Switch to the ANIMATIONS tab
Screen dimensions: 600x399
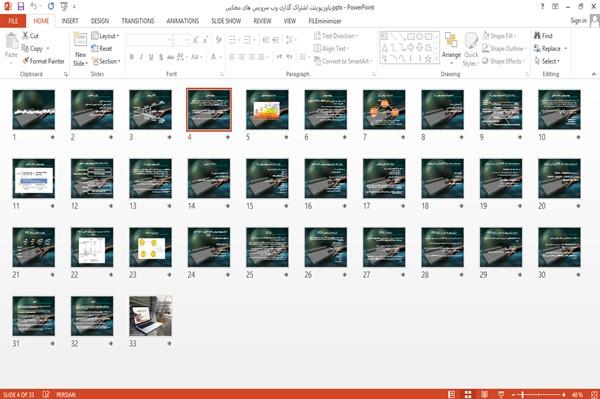click(x=183, y=21)
